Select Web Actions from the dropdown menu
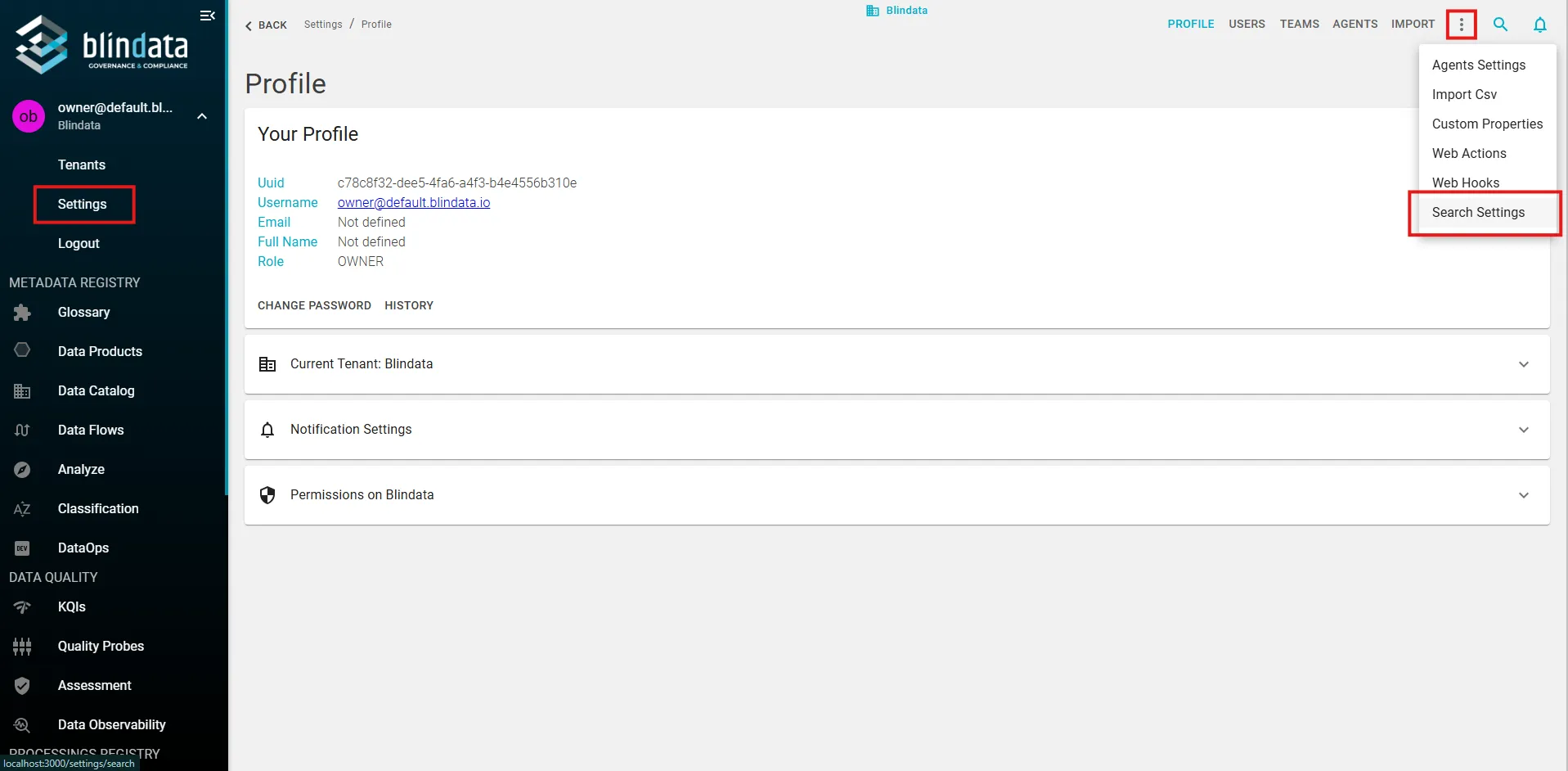The image size is (1568, 771). click(x=1487, y=153)
